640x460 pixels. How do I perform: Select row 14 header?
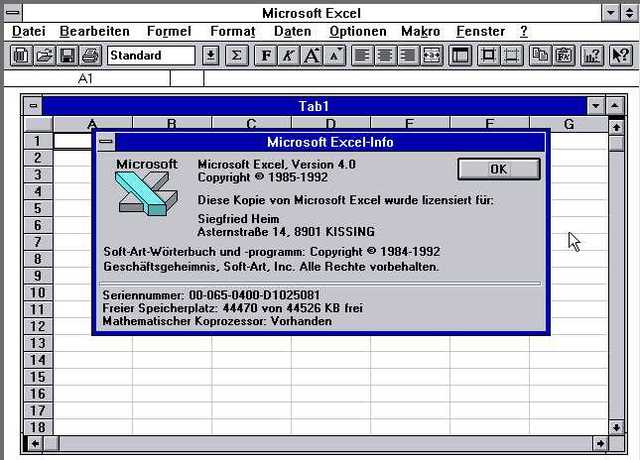pos(38,360)
